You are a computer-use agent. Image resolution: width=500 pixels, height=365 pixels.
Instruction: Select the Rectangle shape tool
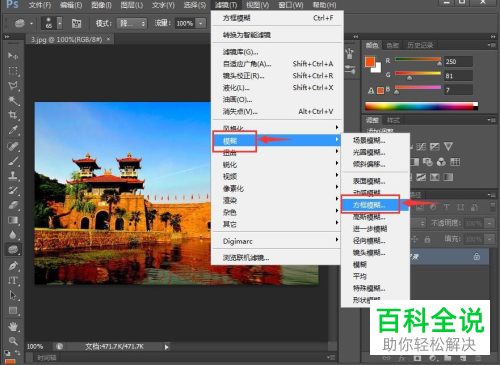(x=13, y=310)
